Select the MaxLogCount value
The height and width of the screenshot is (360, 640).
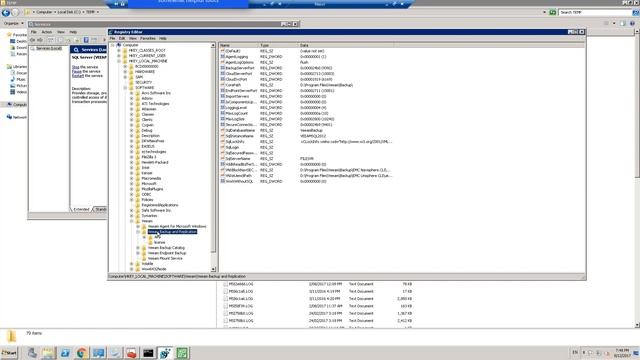tap(237, 113)
